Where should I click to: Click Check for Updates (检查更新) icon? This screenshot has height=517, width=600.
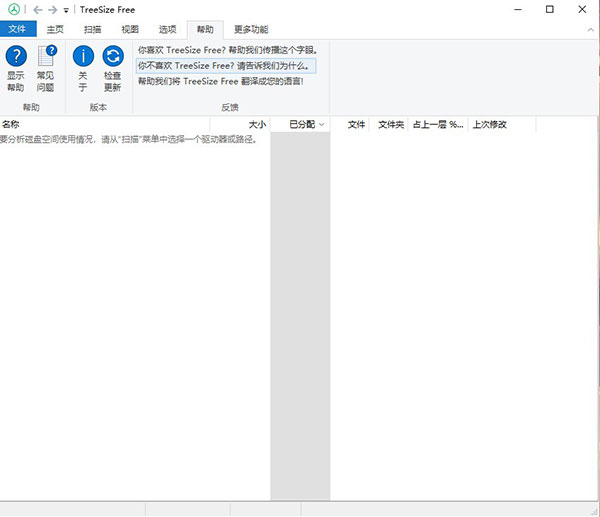click(113, 56)
